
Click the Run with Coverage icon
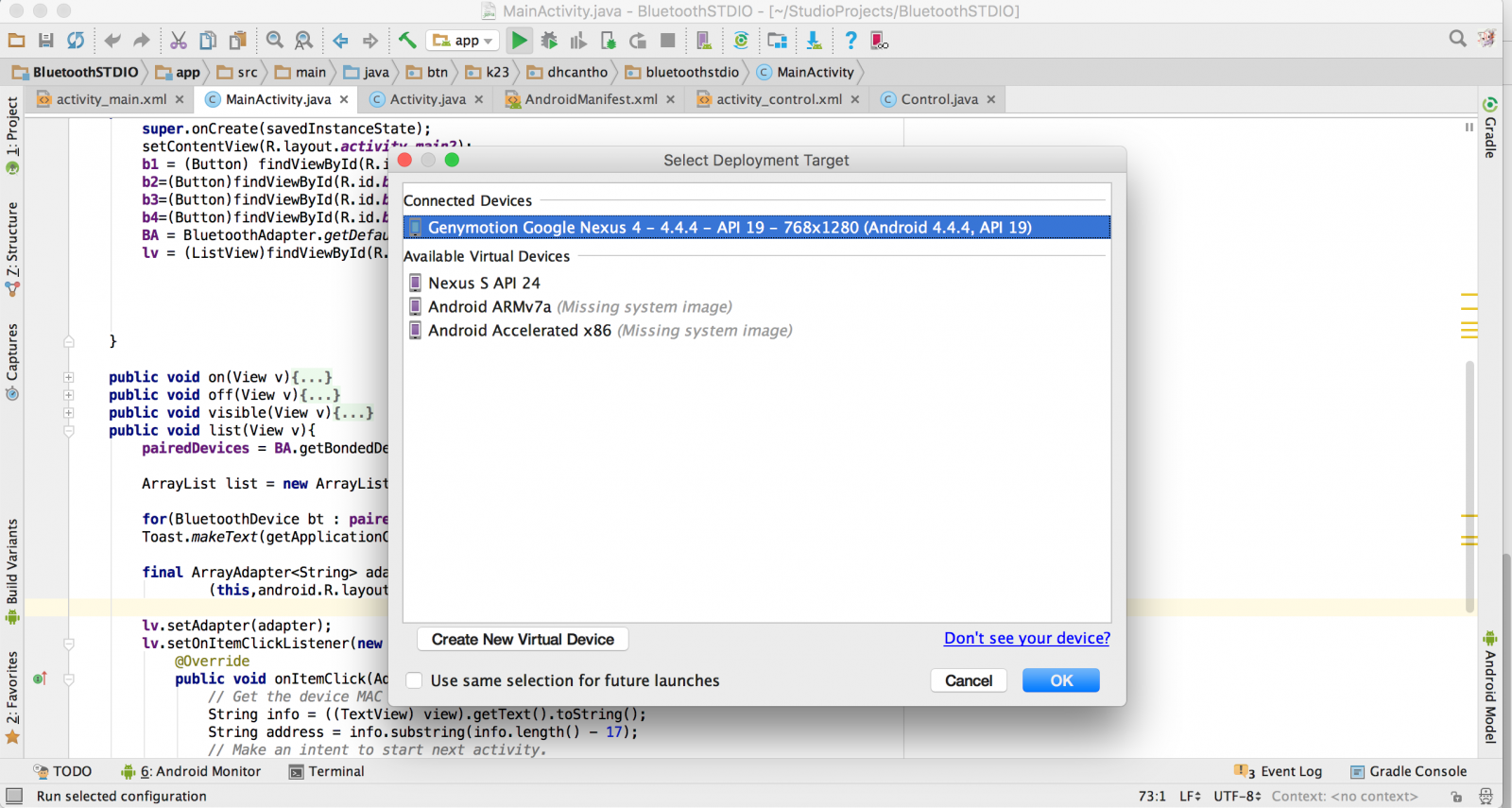[578, 41]
